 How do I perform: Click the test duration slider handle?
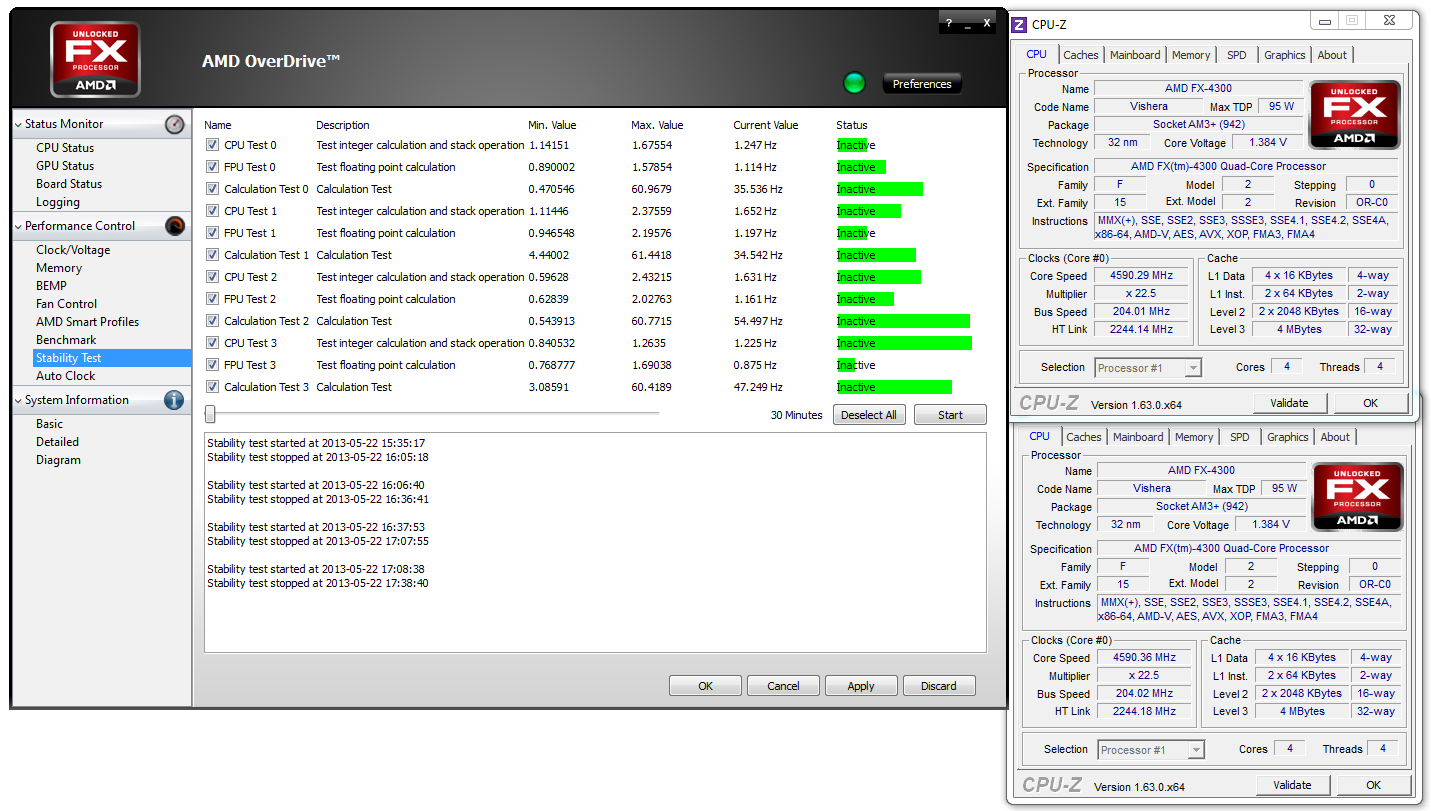pyautogui.click(x=210, y=414)
